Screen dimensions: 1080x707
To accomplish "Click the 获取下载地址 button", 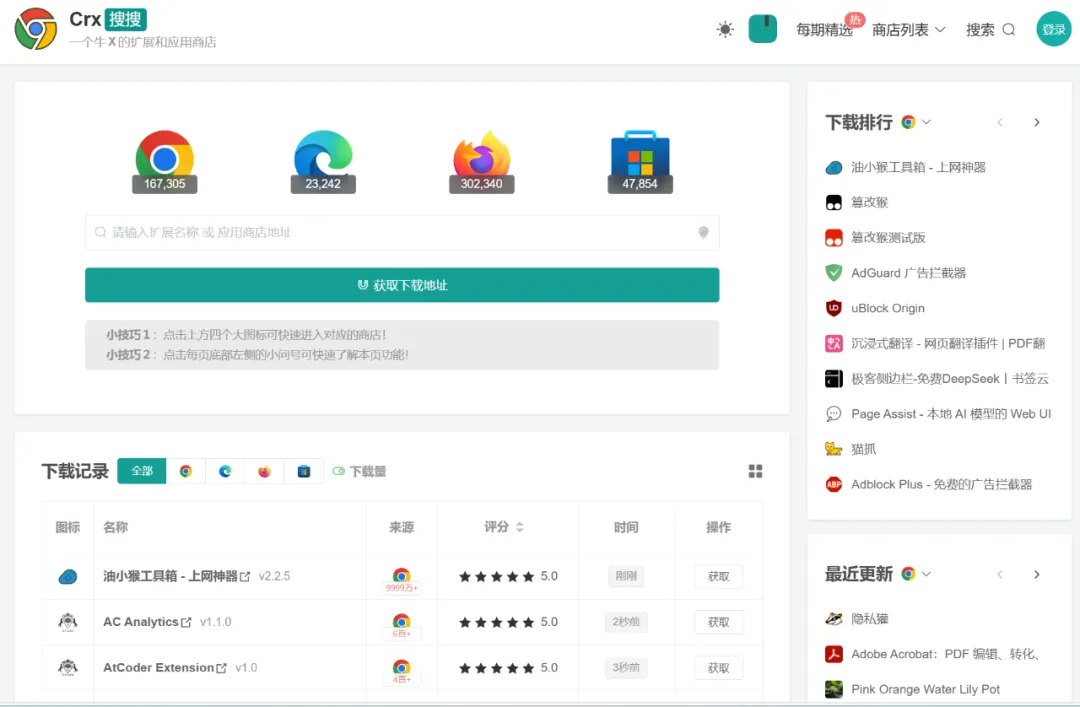I will click(402, 285).
